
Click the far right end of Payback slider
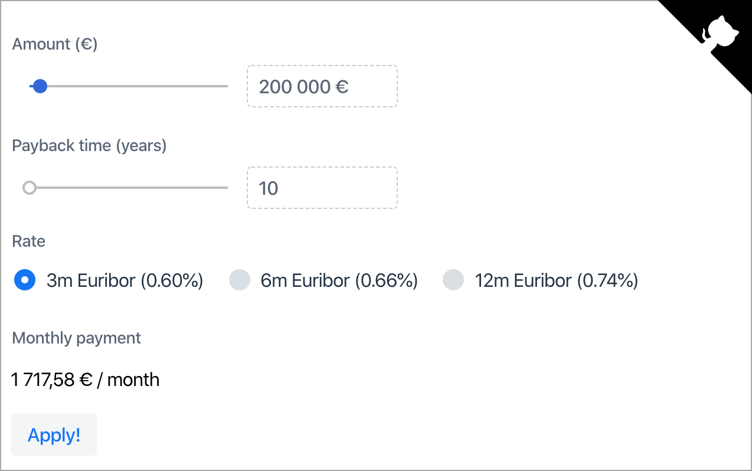click(x=225, y=187)
